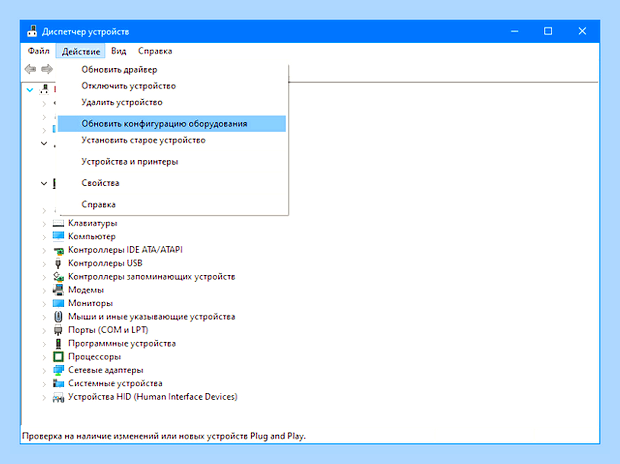
Task: Select Устройства HID (Human Interface Devices)
Action: click(x=153, y=397)
